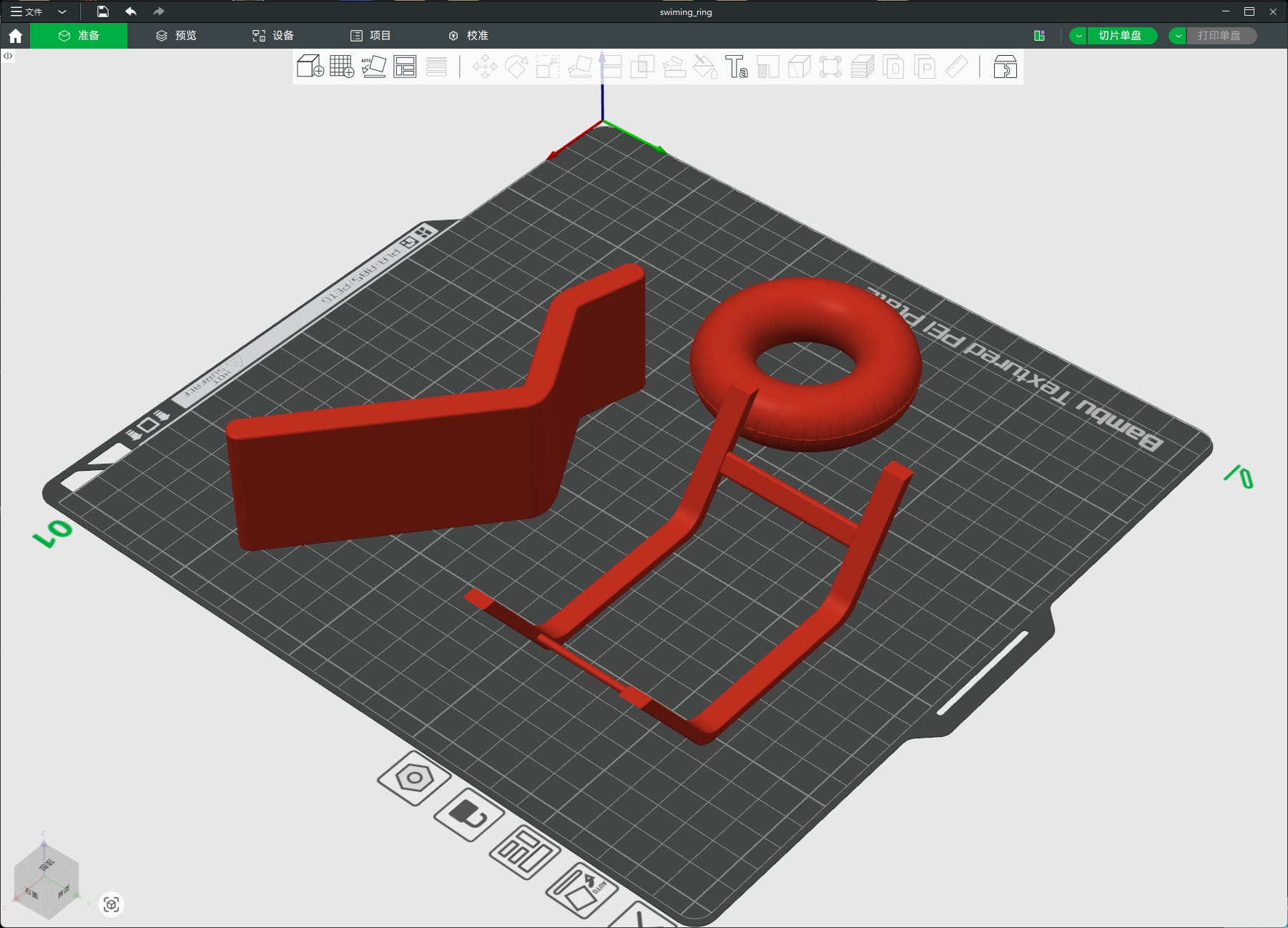Select the Move gizmo tool
Viewport: 1288px width, 928px height.
tap(485, 67)
